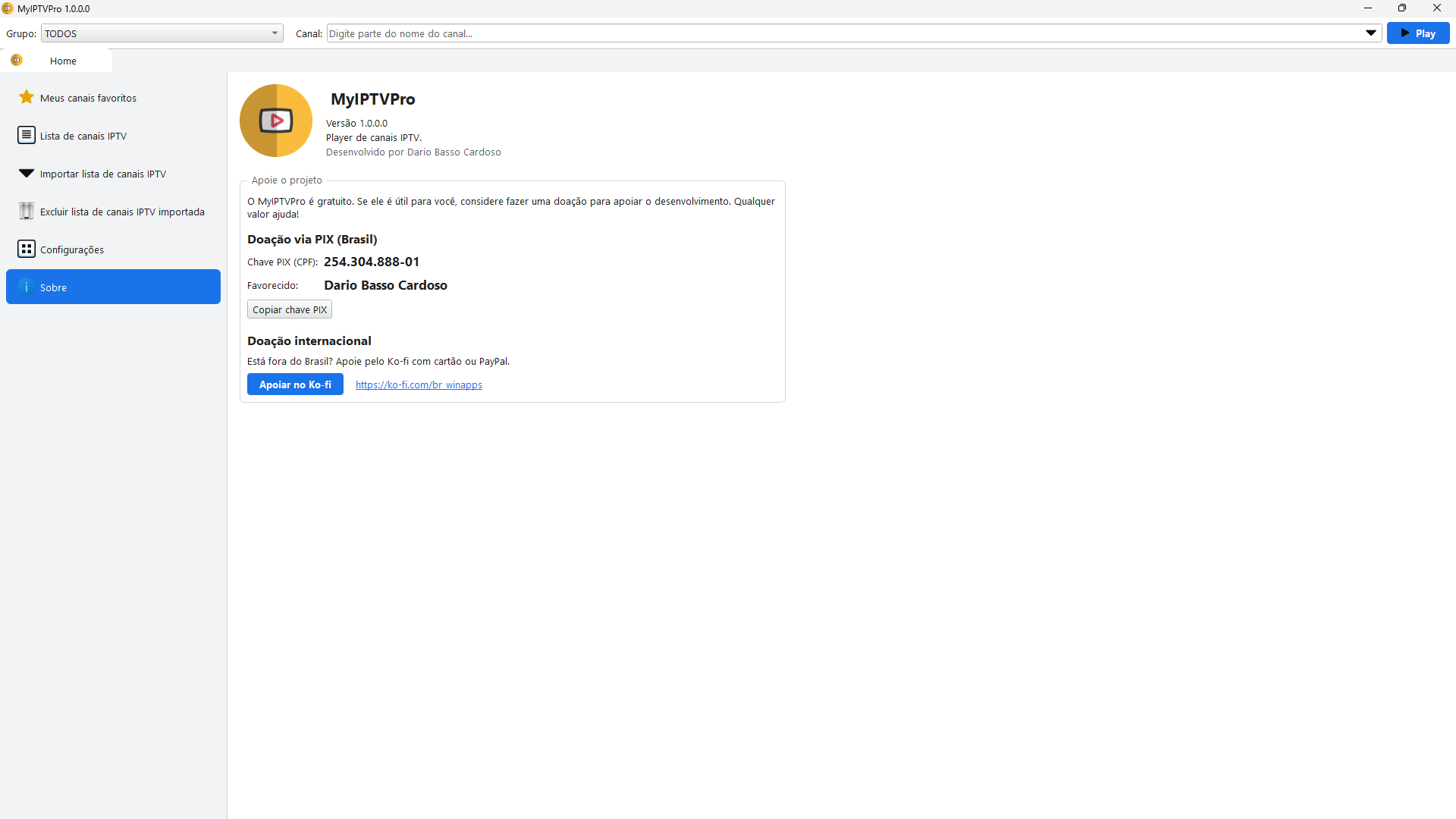This screenshot has height=819, width=1456.
Task: Open Configurações menu item
Action: click(113, 249)
